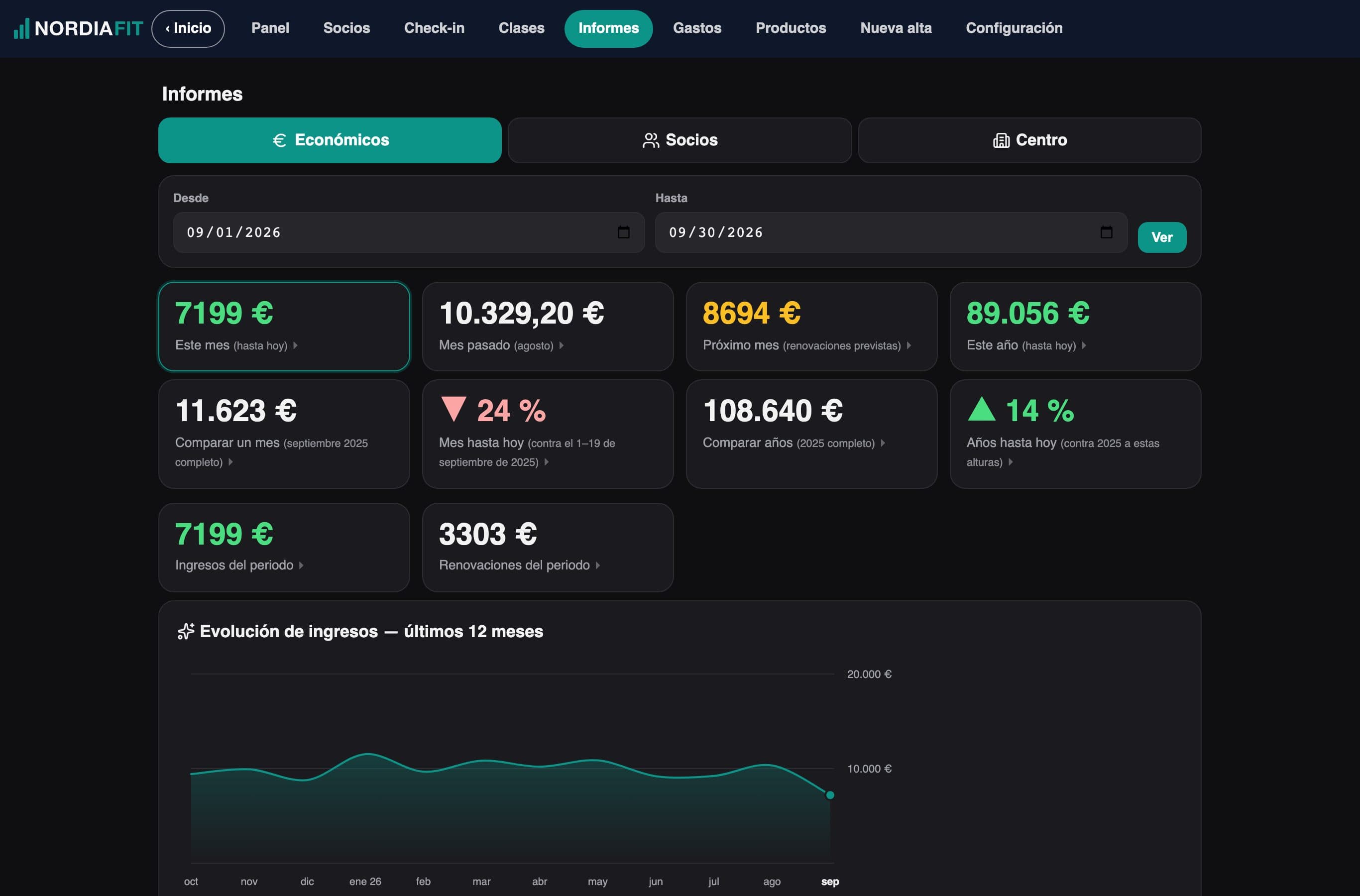This screenshot has width=1360, height=896.
Task: Select the 10.329,20 € Mes pasado card
Action: point(548,326)
